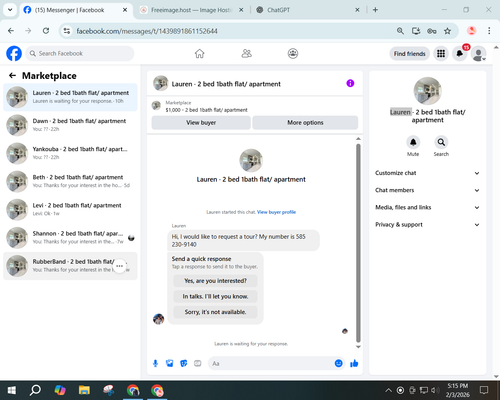
Task: Reload the page in Chrome
Action: (46, 31)
